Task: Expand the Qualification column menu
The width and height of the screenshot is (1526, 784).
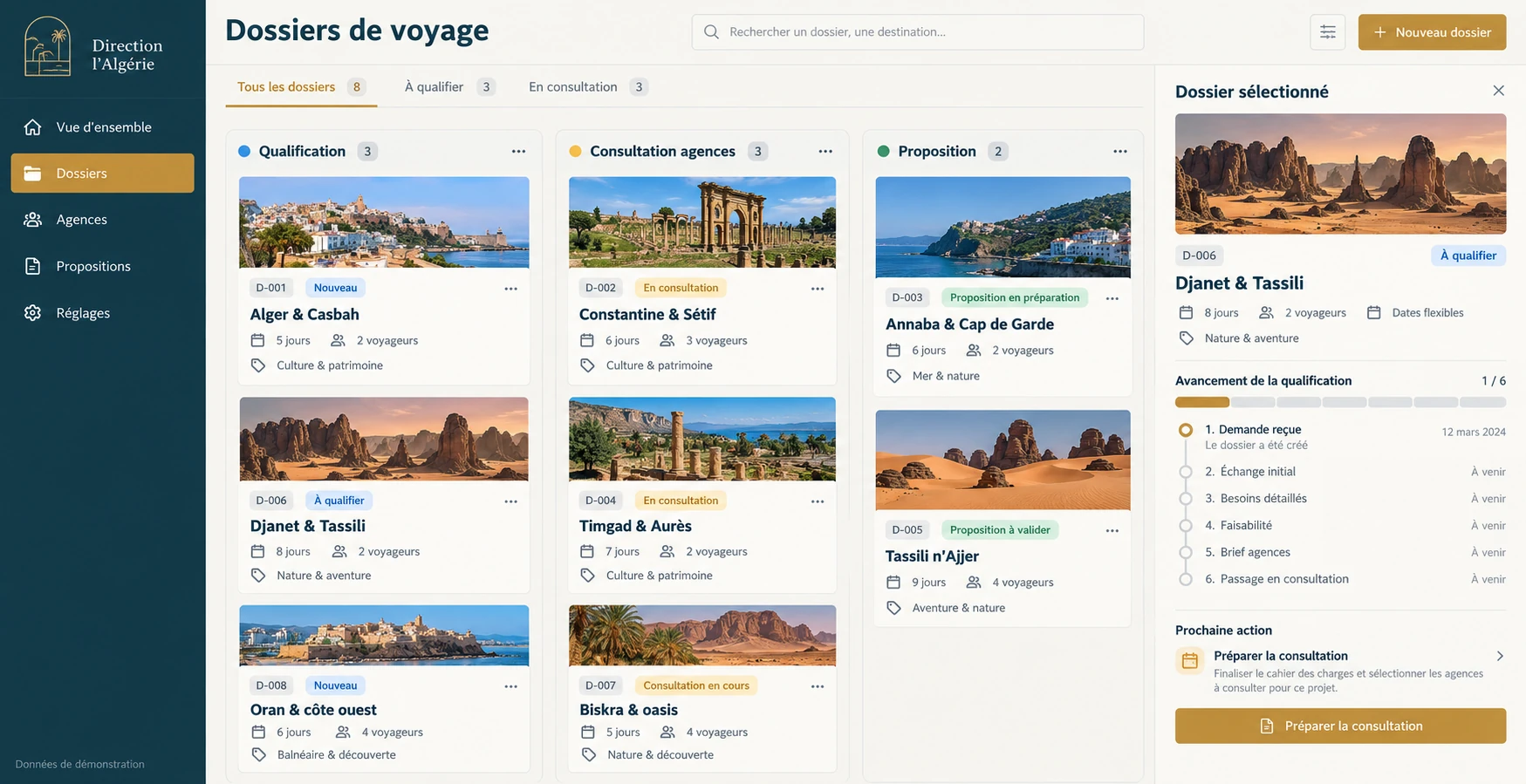Action: 518,152
